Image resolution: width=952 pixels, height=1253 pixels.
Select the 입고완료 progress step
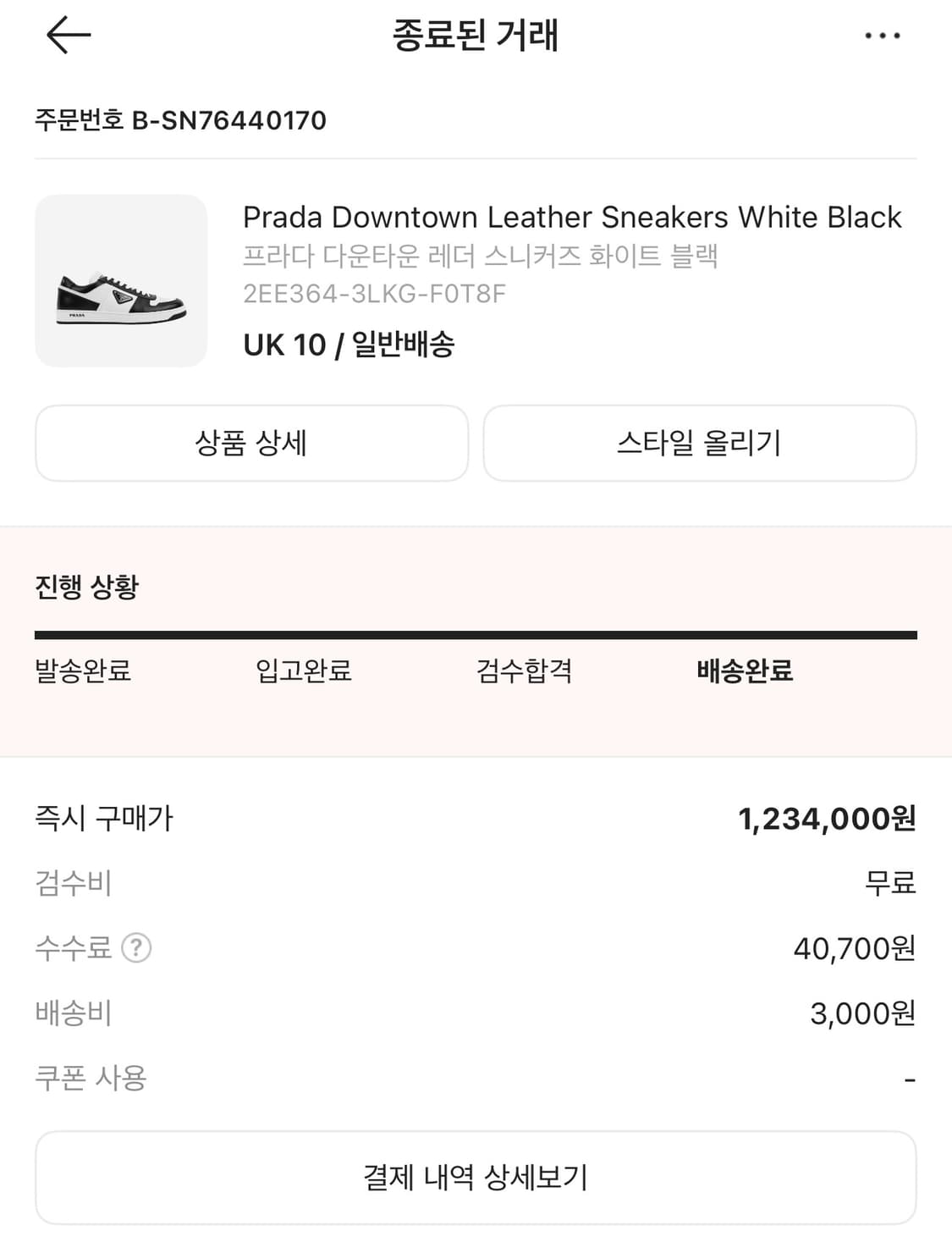click(x=303, y=671)
